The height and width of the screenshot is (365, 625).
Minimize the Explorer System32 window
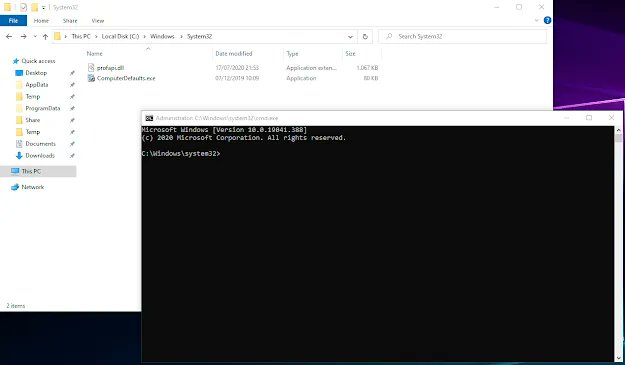(x=497, y=7)
